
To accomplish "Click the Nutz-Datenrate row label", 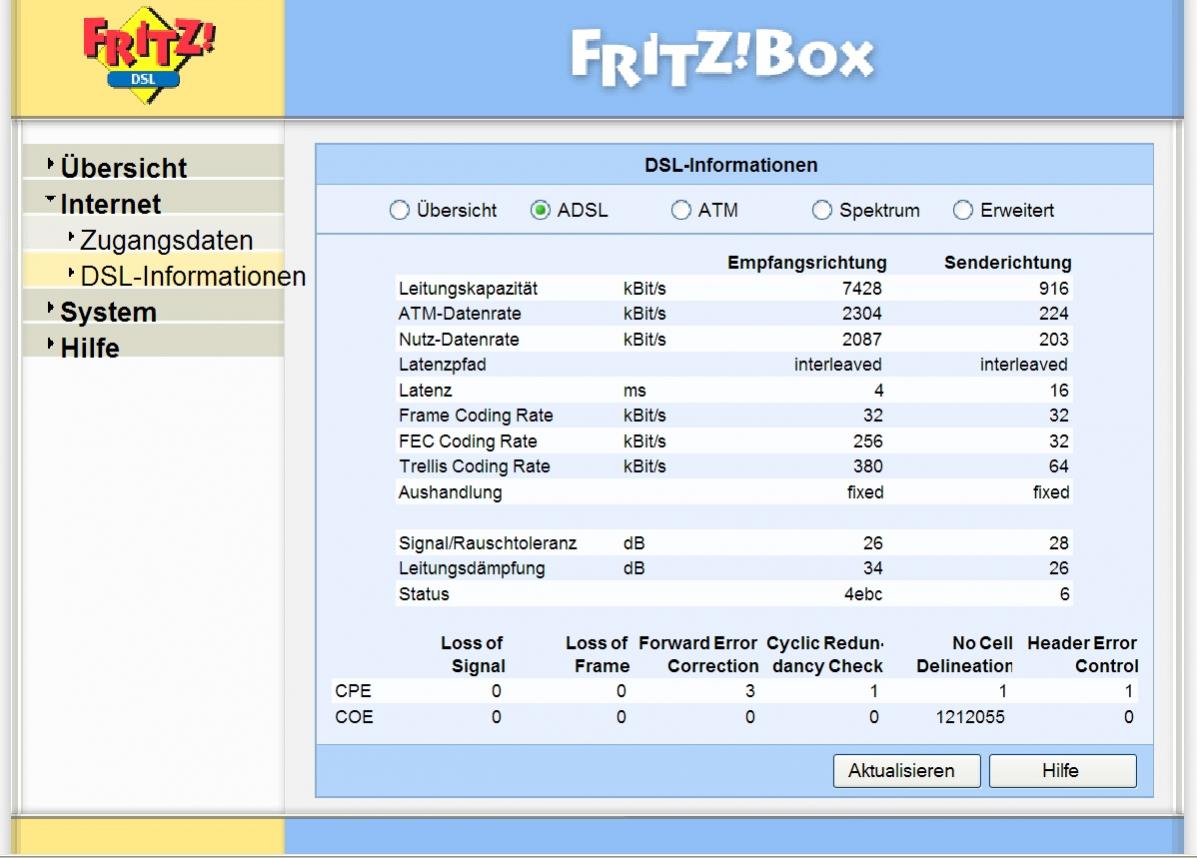I will tap(459, 339).
